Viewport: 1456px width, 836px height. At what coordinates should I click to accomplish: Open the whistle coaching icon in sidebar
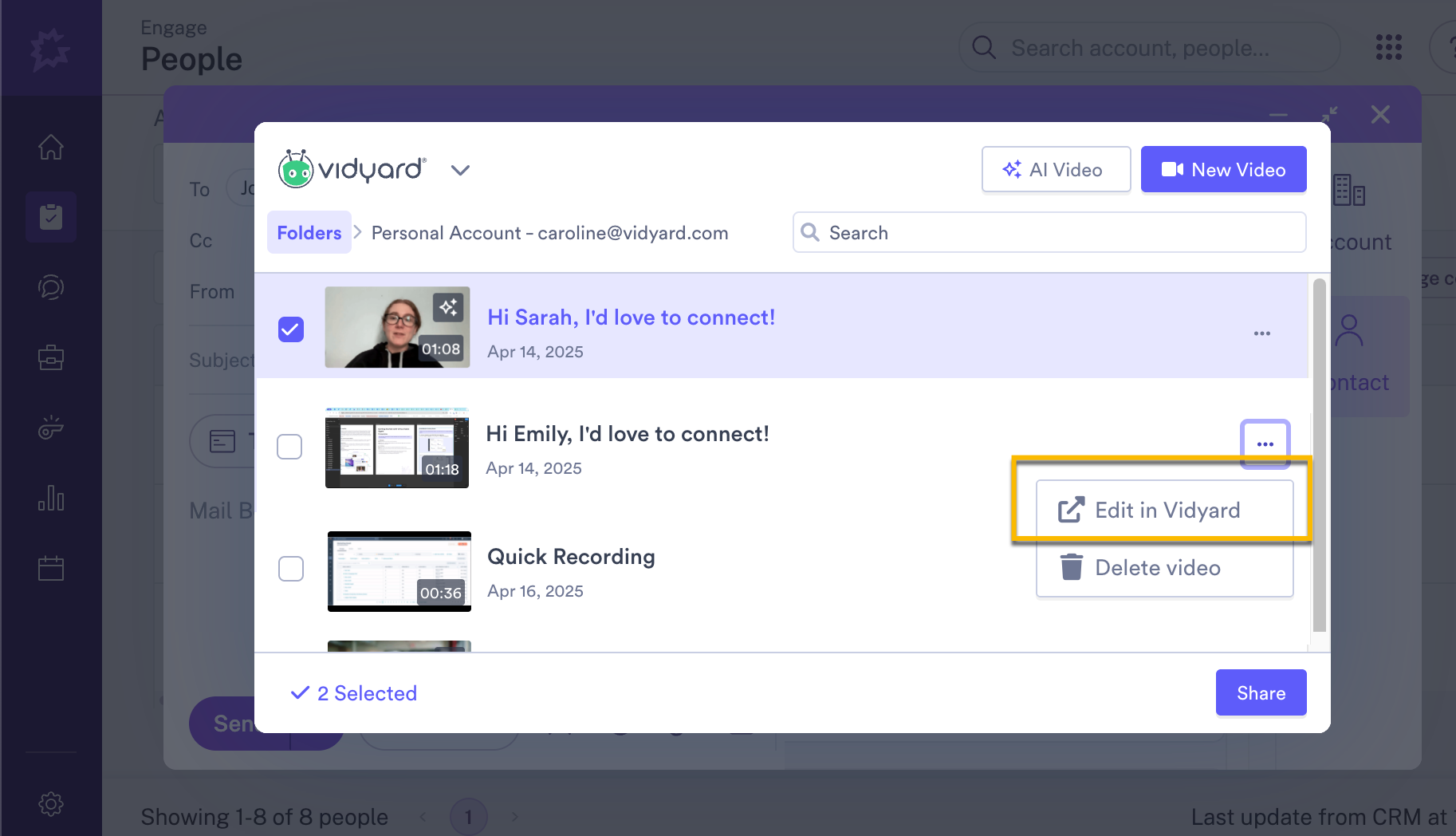tap(51, 428)
